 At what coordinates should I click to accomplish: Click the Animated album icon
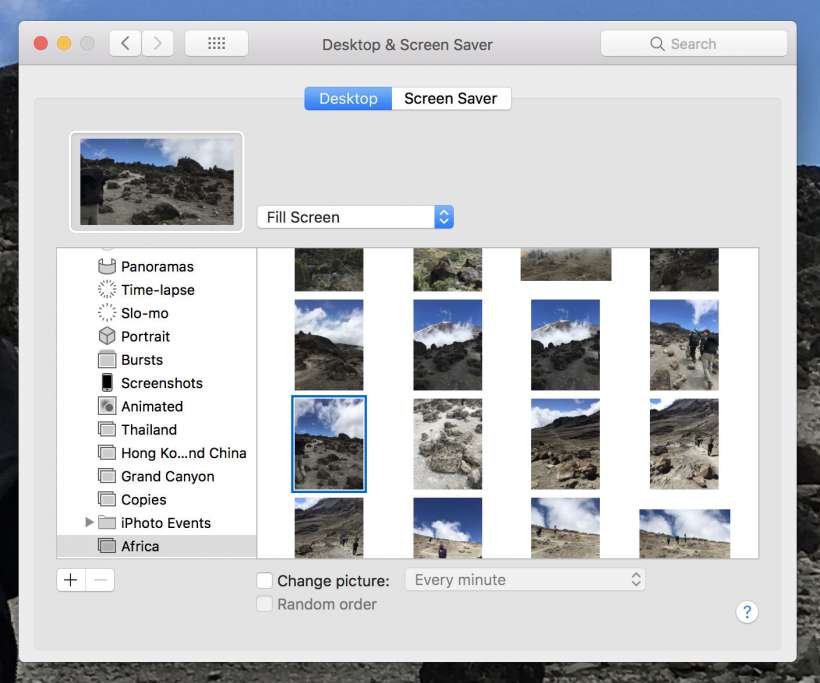coord(107,406)
